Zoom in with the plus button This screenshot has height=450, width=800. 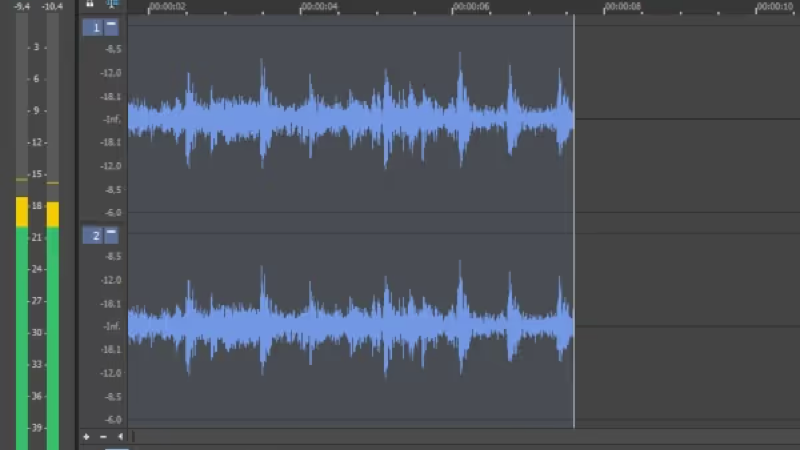pyautogui.click(x=86, y=437)
